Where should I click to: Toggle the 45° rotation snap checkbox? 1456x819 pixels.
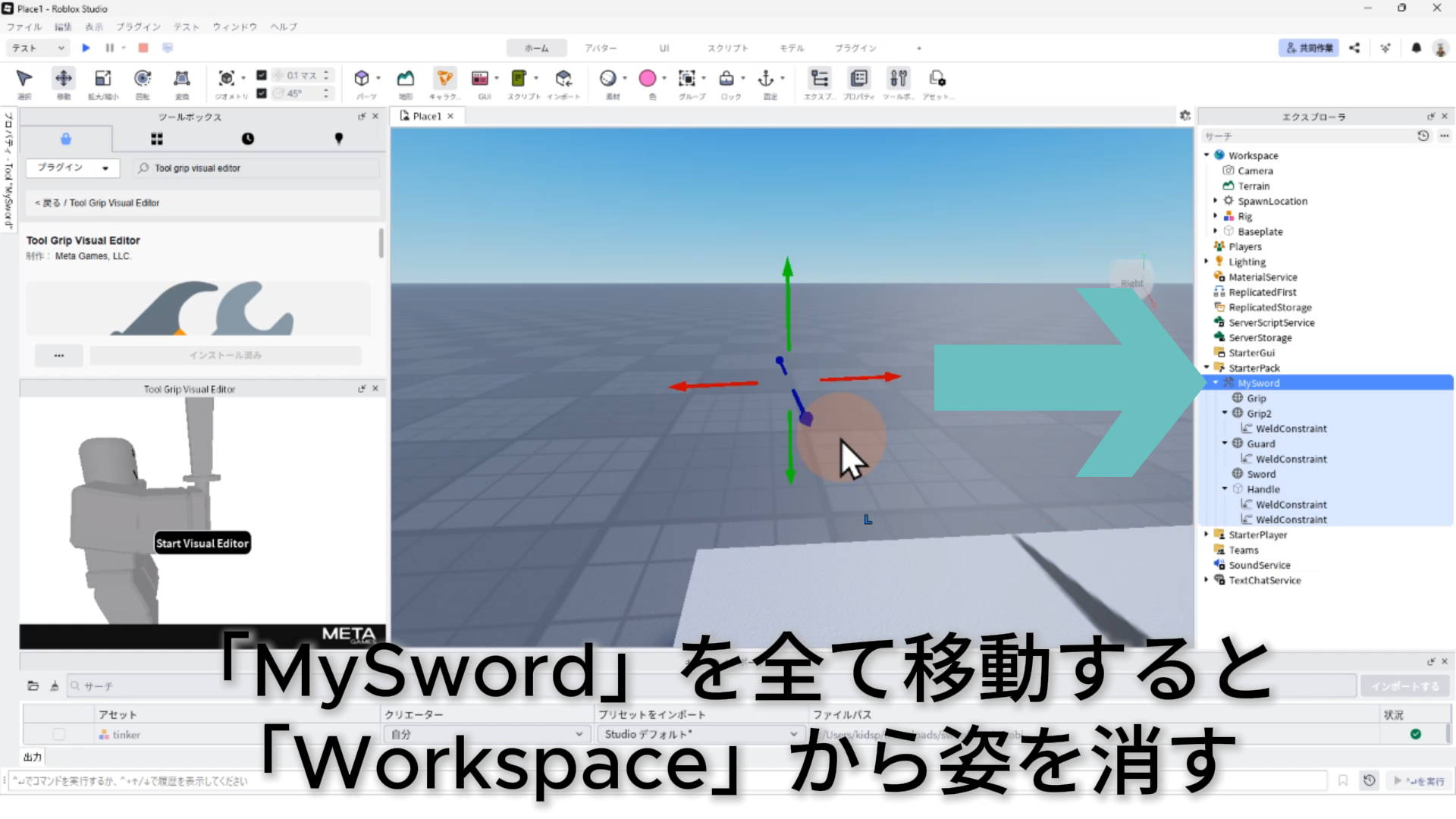(x=262, y=93)
